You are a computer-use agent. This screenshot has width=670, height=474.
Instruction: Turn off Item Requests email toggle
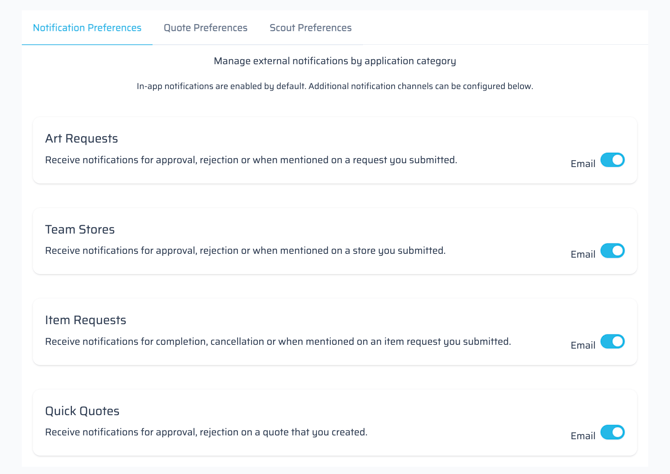tap(612, 342)
